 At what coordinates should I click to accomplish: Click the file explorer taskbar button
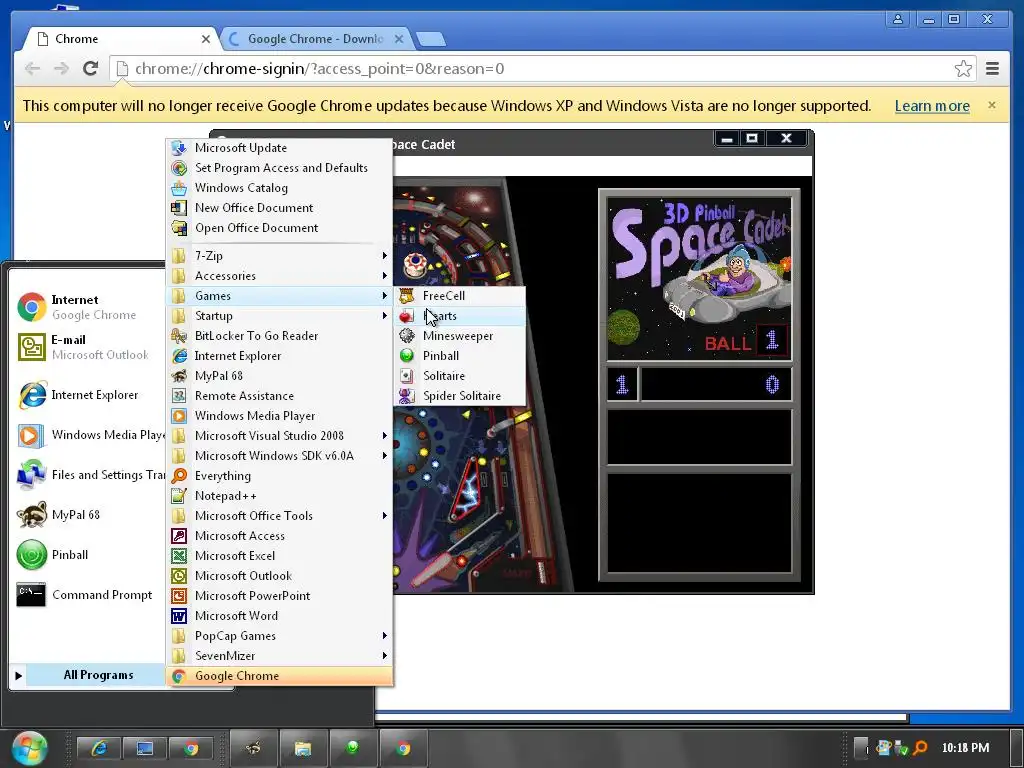coord(303,747)
